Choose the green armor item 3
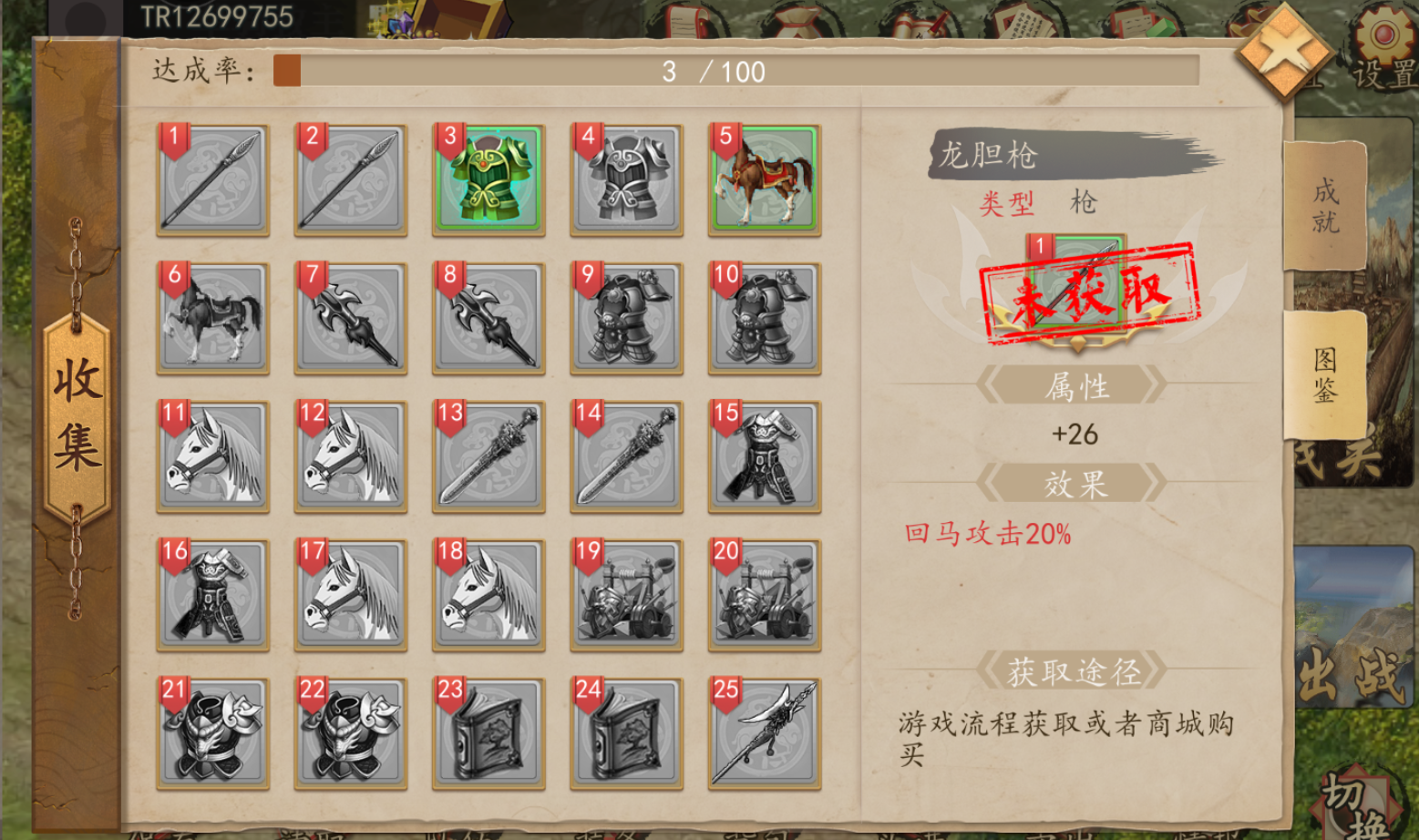Viewport: 1419px width, 840px height. click(488, 179)
